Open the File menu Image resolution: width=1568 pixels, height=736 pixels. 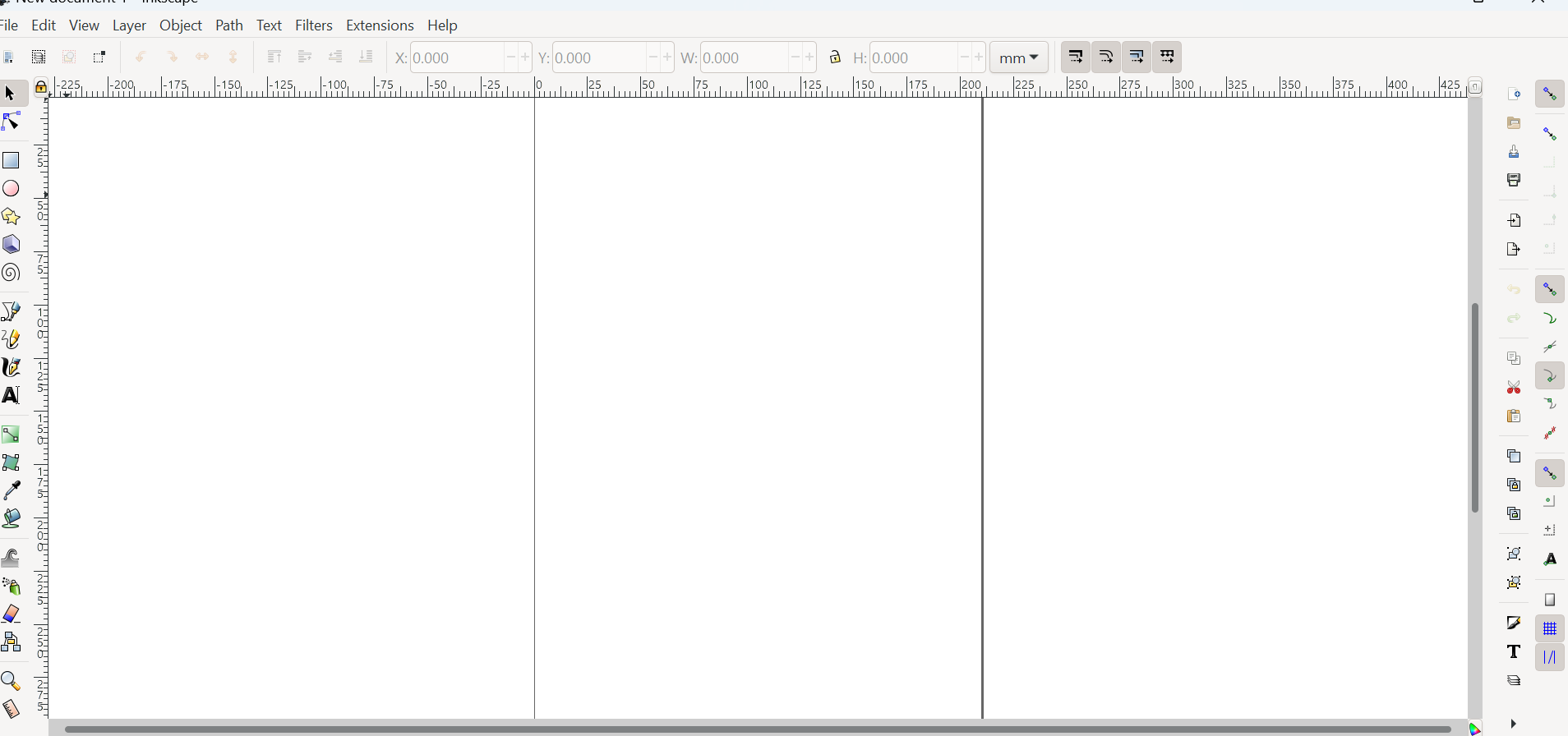pyautogui.click(x=9, y=25)
